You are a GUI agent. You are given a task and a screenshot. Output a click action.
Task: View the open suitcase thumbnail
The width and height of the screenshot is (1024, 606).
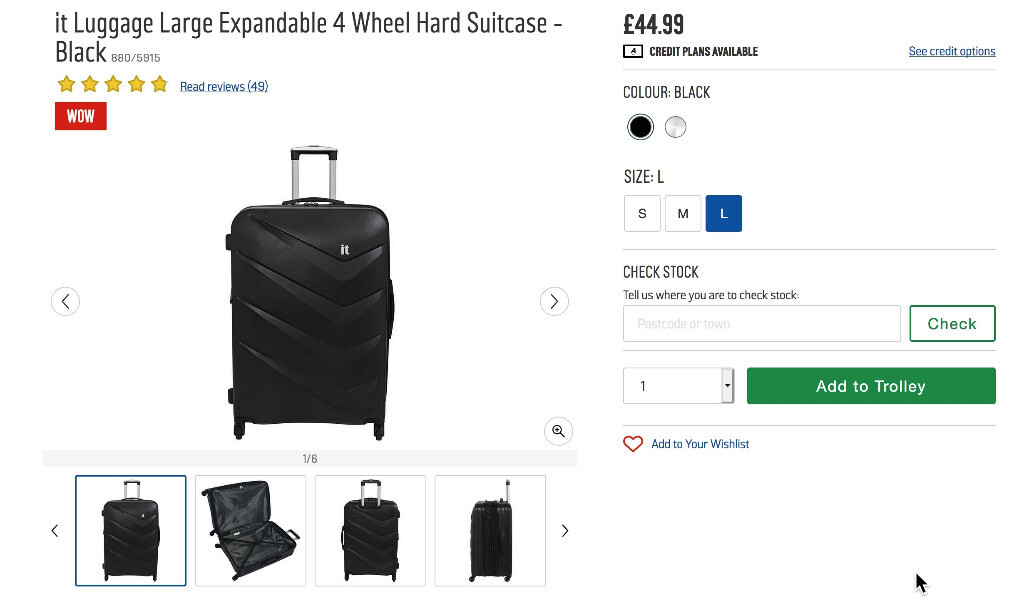[x=250, y=530]
